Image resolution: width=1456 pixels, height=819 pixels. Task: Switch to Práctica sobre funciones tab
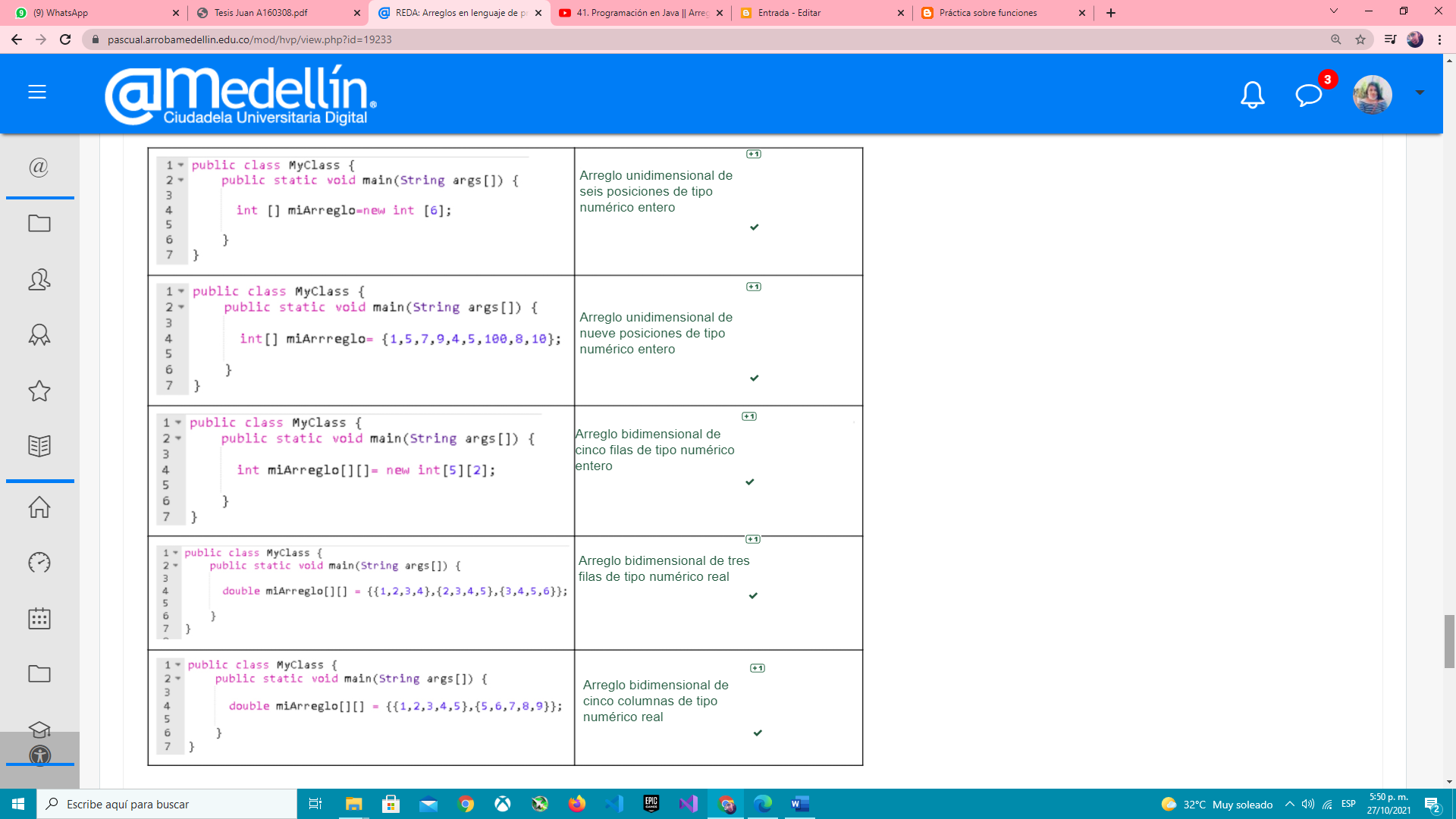tap(987, 13)
